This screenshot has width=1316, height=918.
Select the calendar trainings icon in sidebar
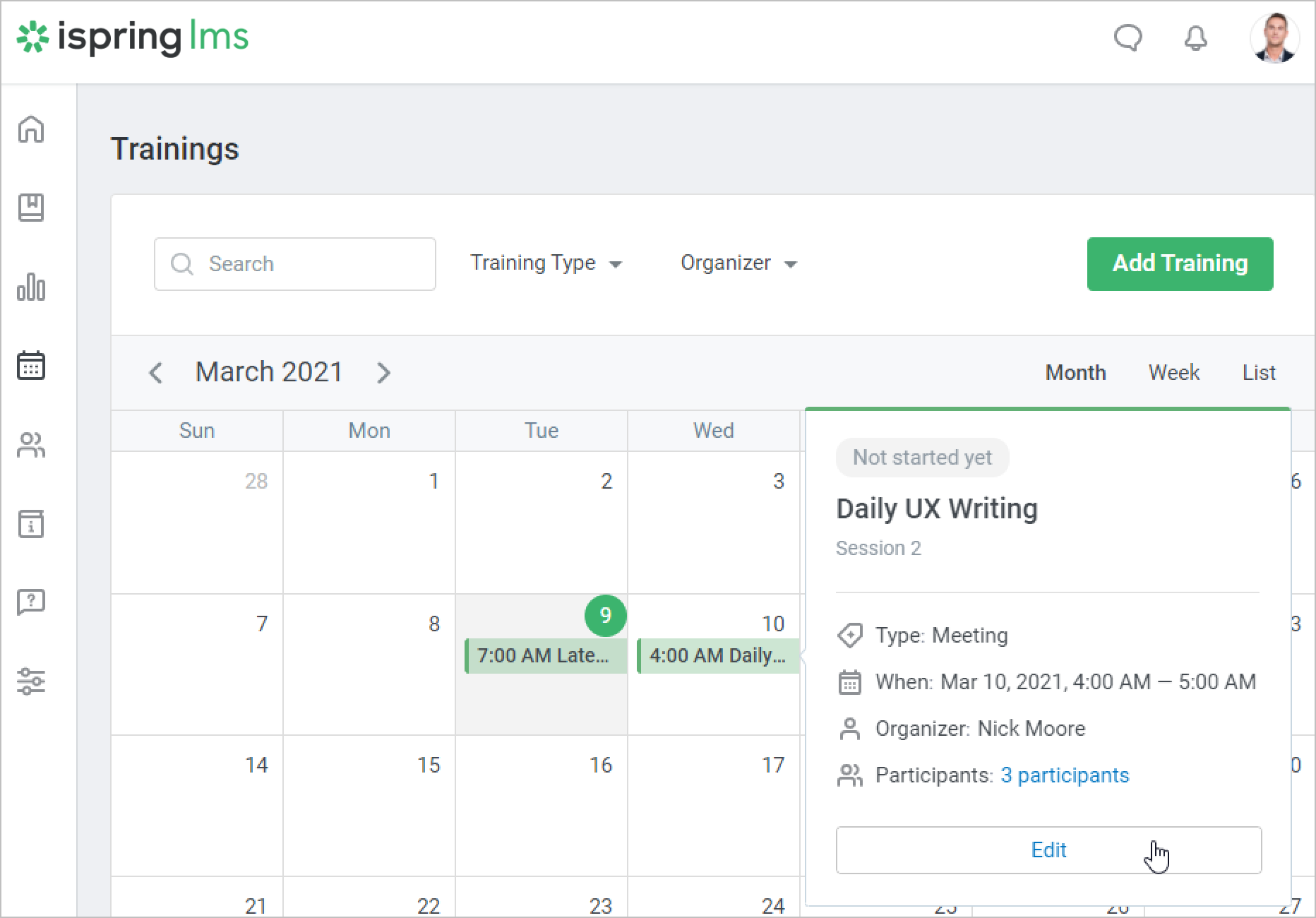(31, 366)
